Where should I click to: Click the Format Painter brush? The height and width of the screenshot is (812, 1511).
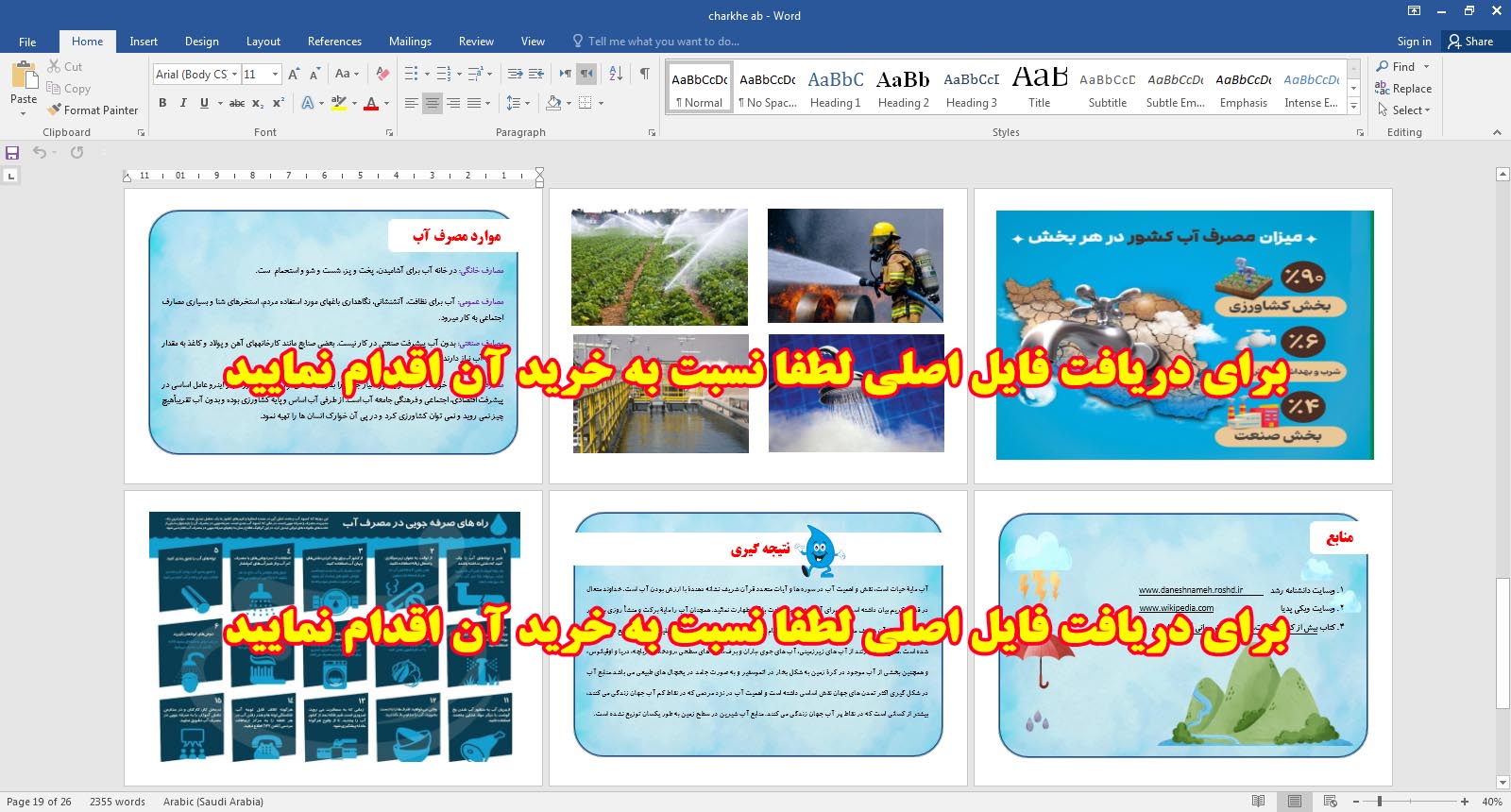click(x=54, y=110)
